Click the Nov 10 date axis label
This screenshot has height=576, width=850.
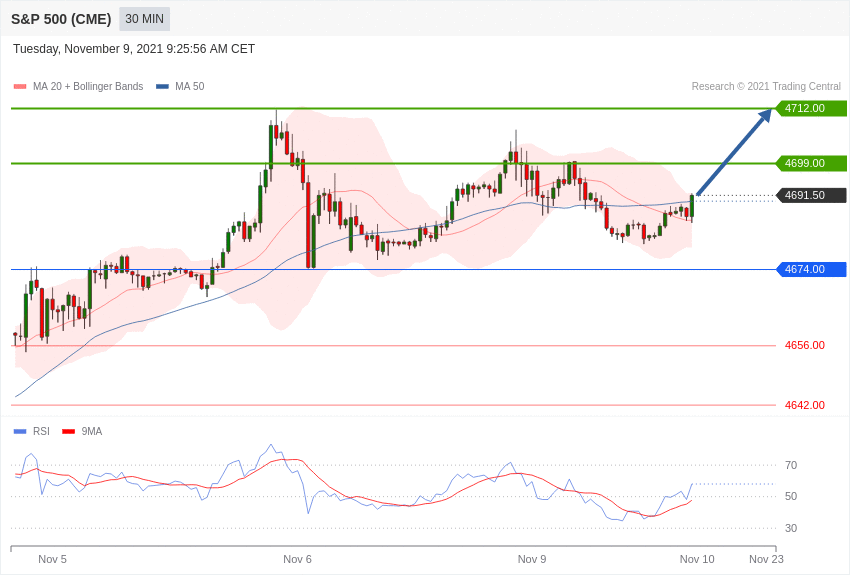[697, 559]
